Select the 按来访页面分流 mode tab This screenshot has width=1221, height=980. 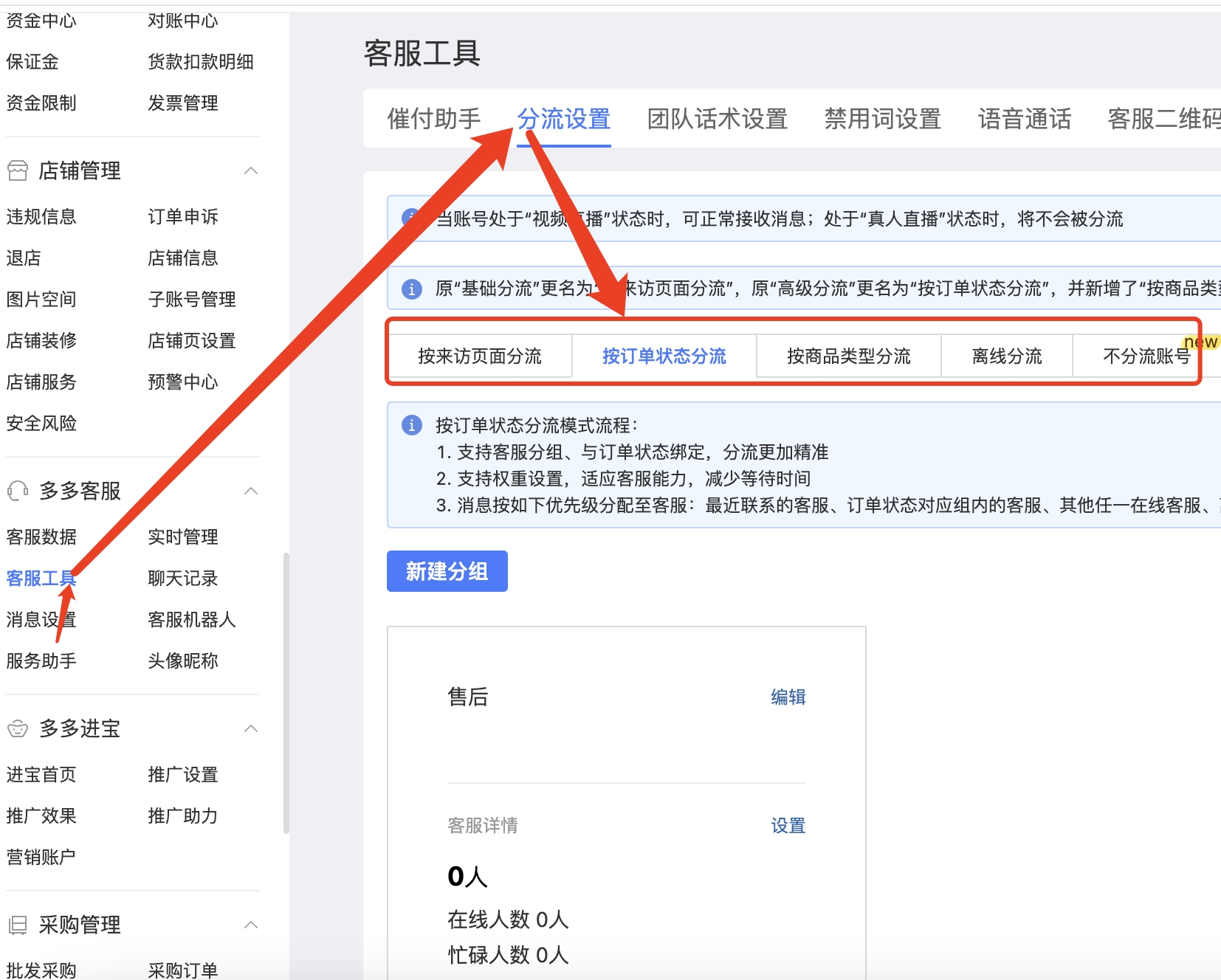(481, 356)
